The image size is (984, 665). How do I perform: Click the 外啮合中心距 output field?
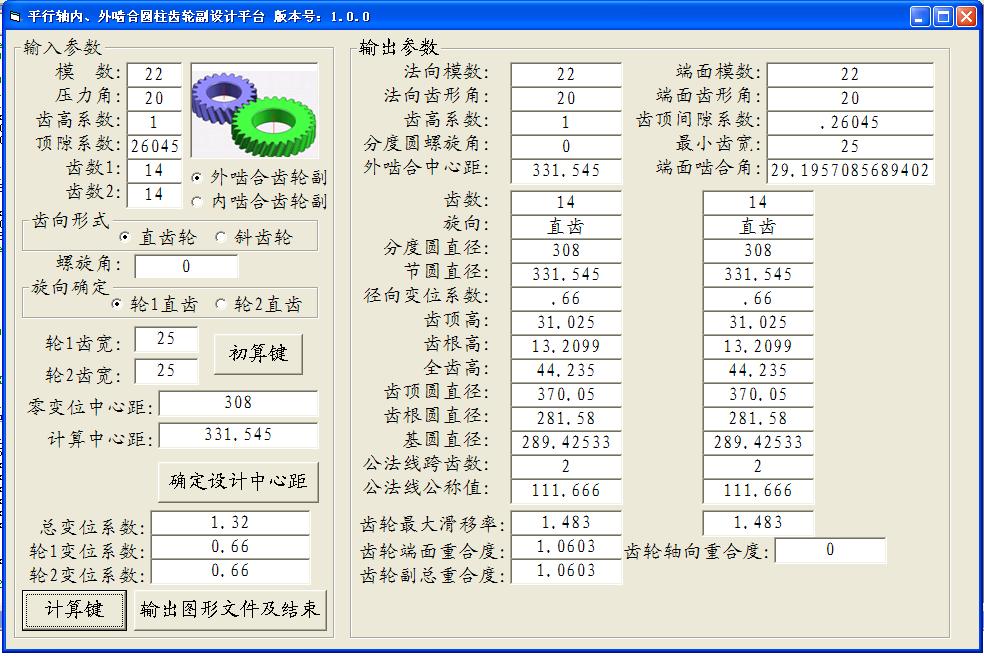point(566,171)
